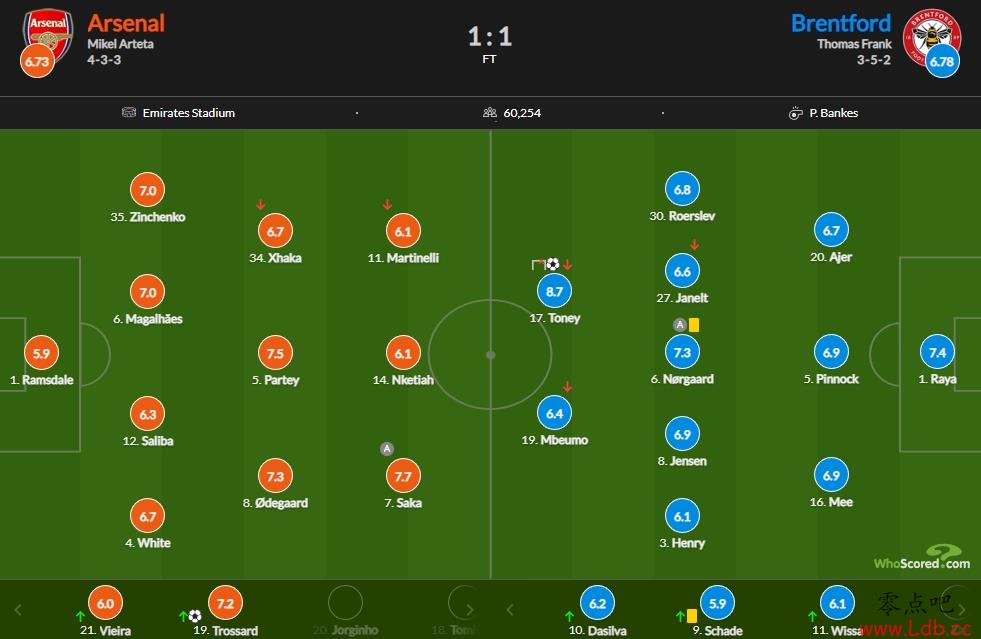Select Toney's 8.7 rating bubble
The width and height of the screenshot is (981, 639).
554,291
